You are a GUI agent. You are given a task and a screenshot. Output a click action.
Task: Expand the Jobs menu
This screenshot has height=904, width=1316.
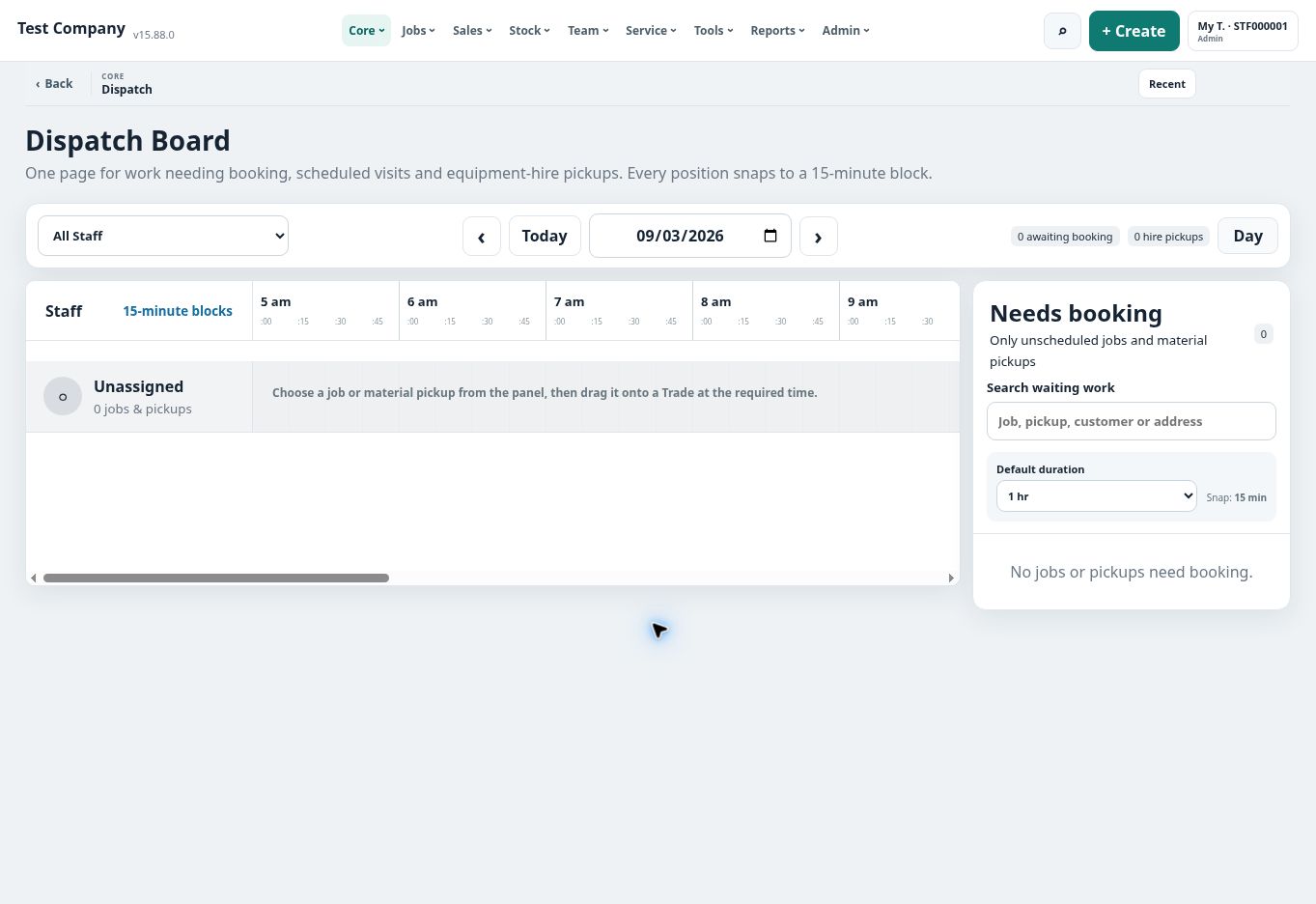(418, 31)
